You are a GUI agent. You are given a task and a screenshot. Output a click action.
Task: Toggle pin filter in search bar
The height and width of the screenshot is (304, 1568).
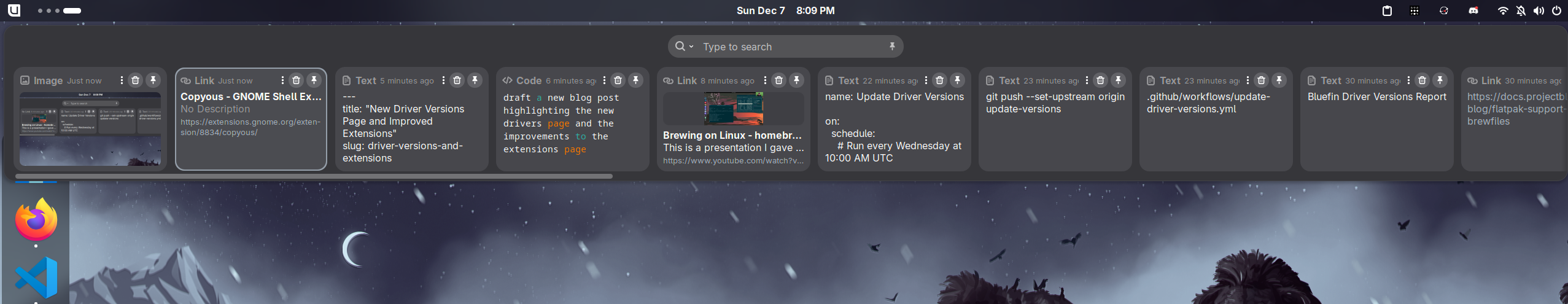pos(892,47)
